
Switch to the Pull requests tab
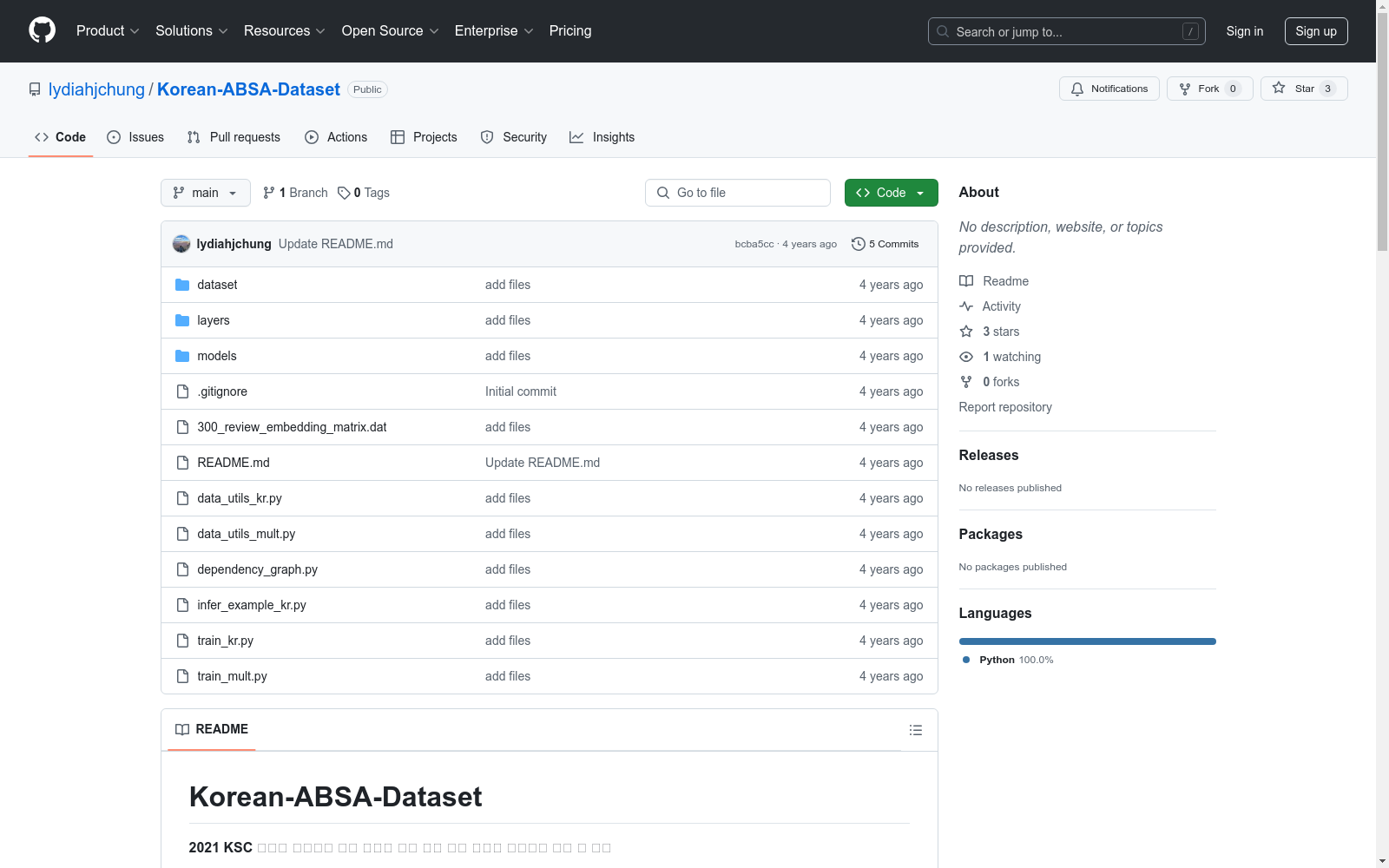tap(234, 137)
